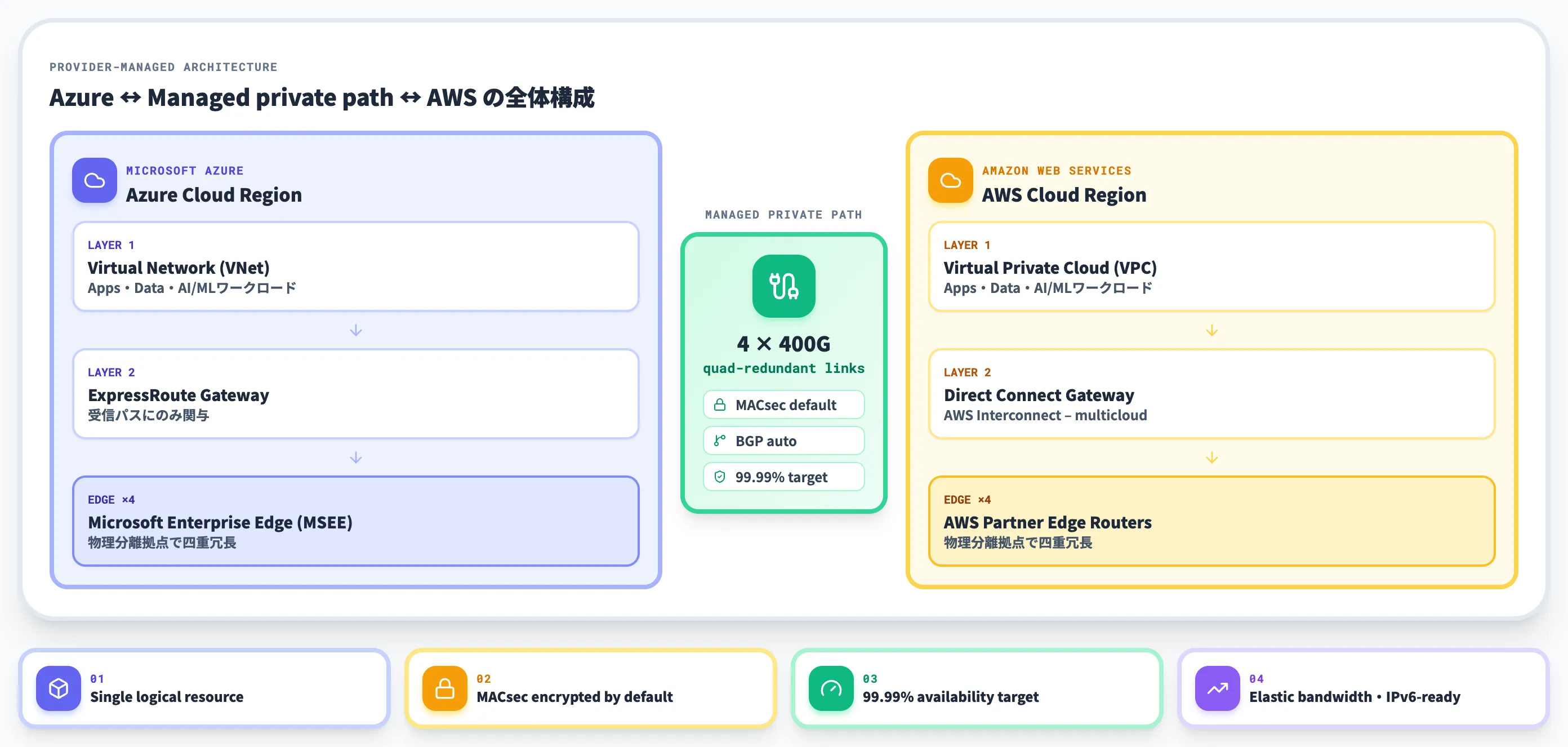This screenshot has width=1568, height=747.
Task: Click Elastic bandwidth • IPv6-ready text
Action: (x=1355, y=697)
